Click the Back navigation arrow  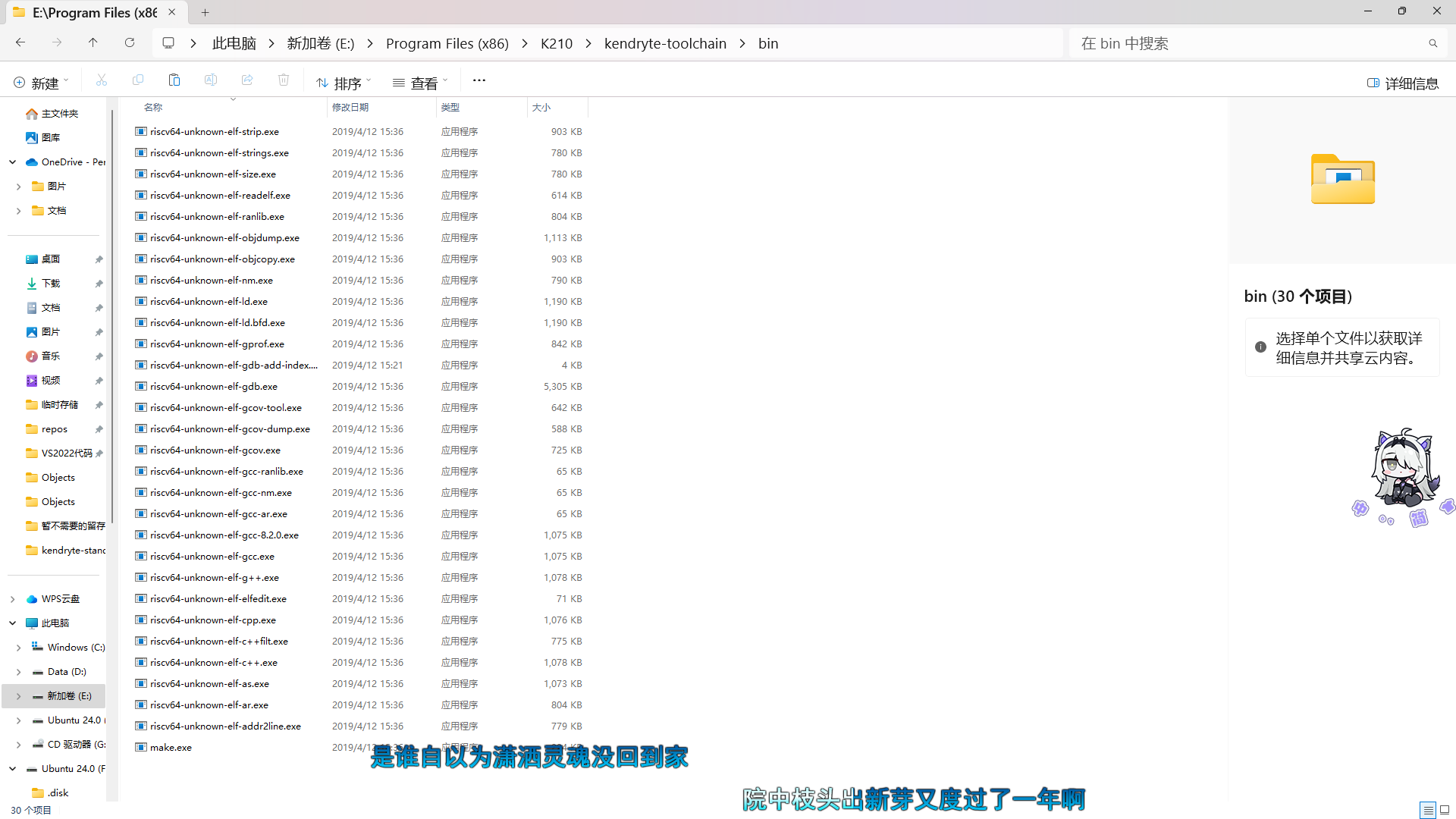(20, 42)
